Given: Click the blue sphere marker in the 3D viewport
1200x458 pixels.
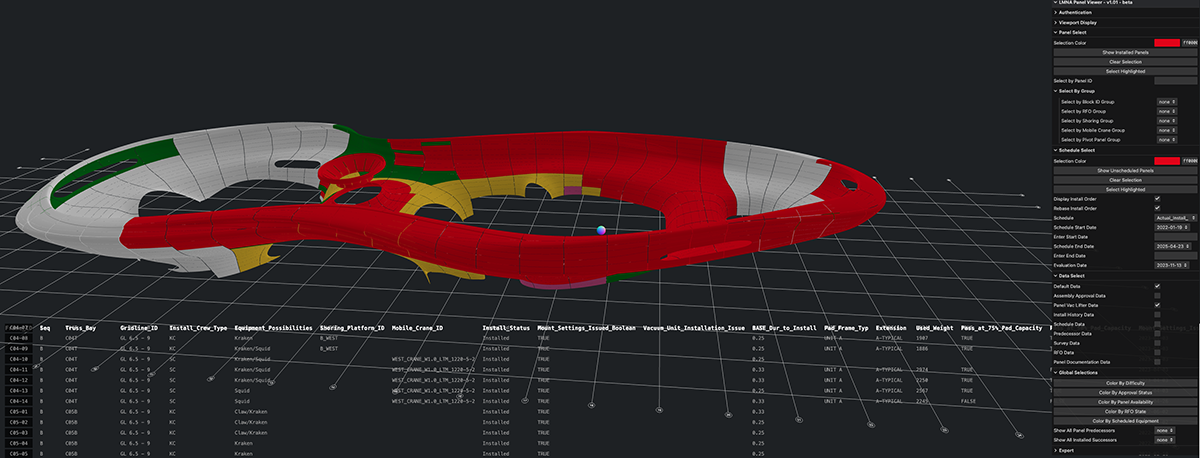Looking at the screenshot, I should pyautogui.click(x=601, y=230).
